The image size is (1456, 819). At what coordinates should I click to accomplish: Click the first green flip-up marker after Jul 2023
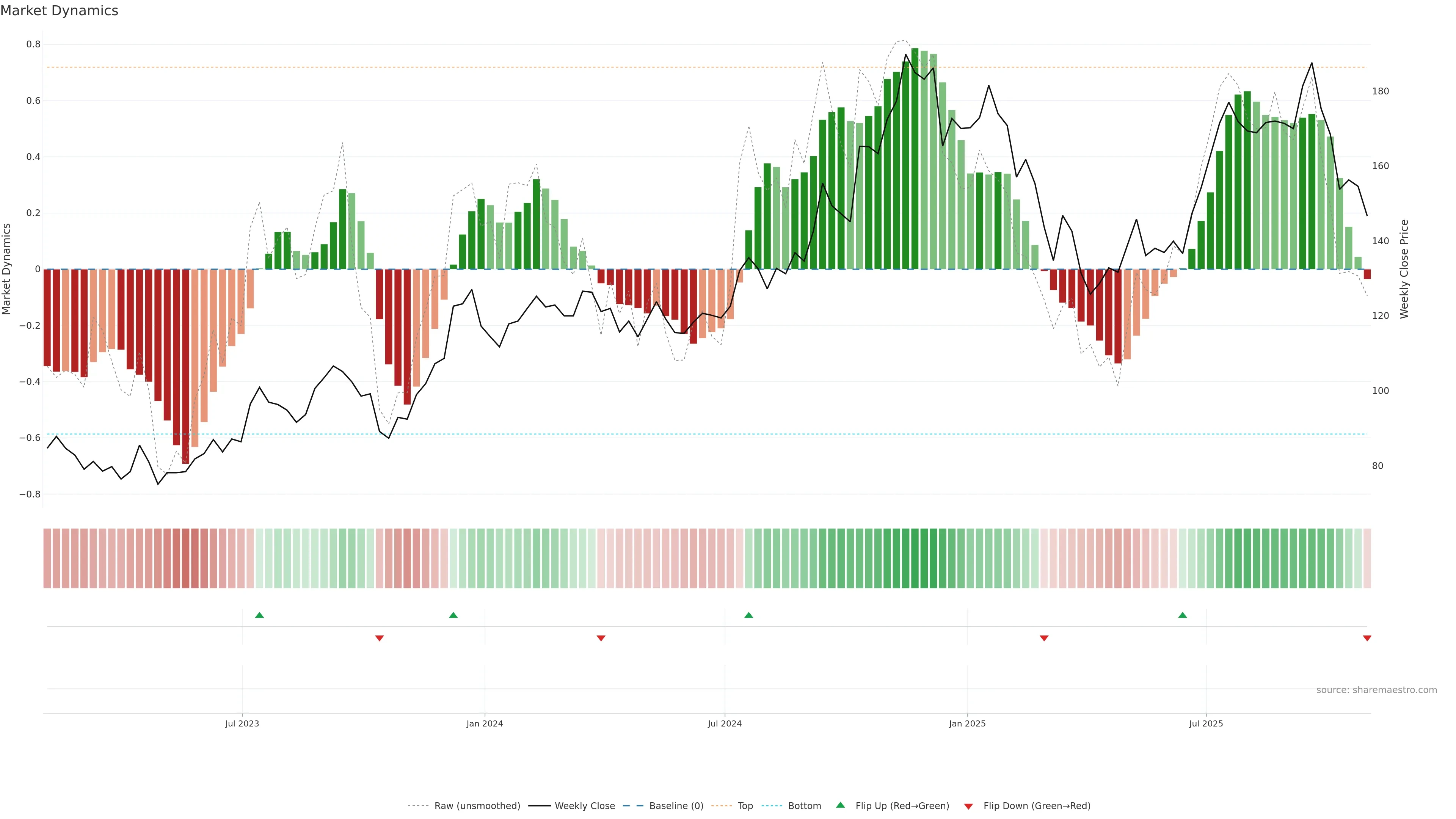259,615
